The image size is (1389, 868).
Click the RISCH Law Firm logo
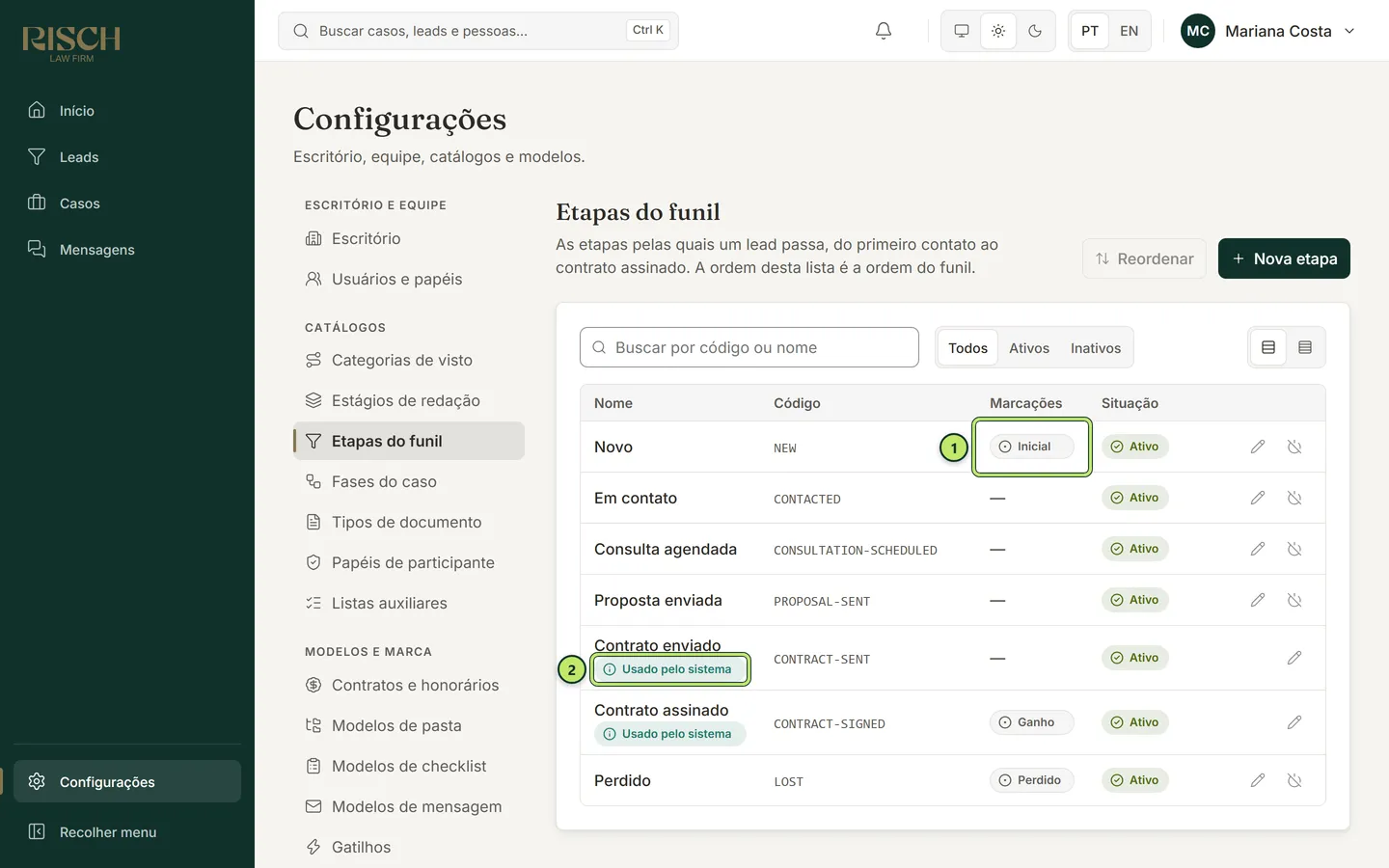click(71, 43)
